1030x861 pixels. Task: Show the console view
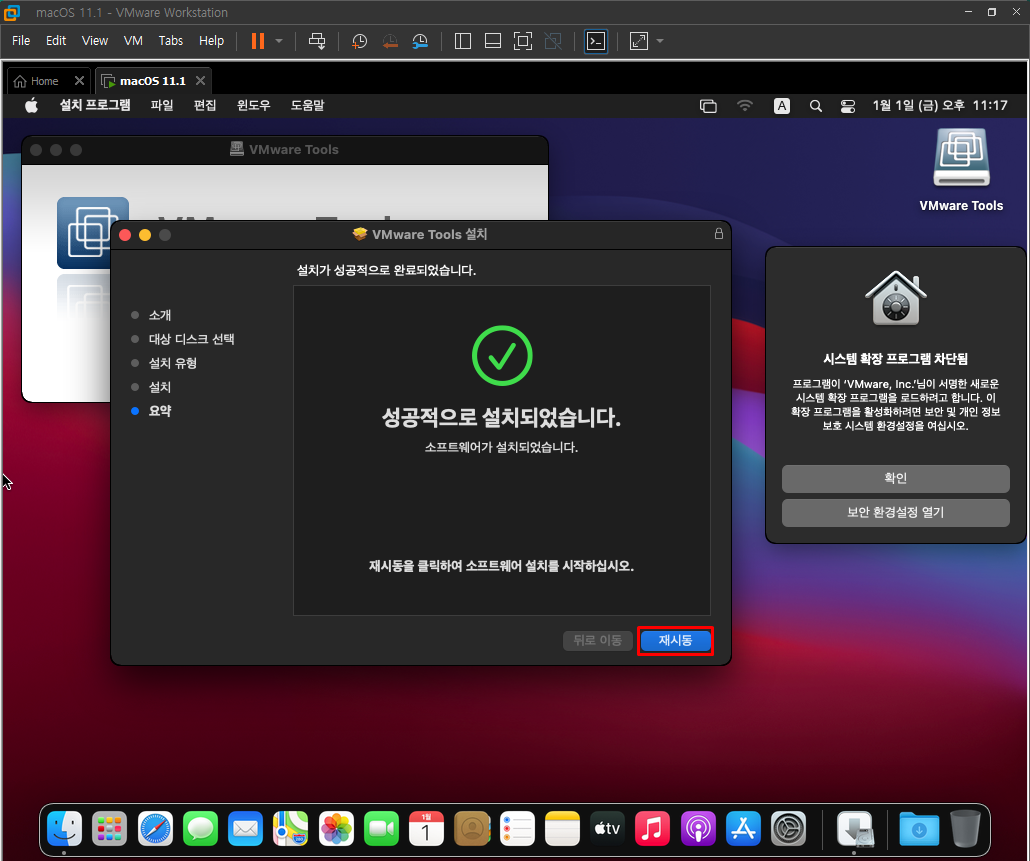(596, 41)
